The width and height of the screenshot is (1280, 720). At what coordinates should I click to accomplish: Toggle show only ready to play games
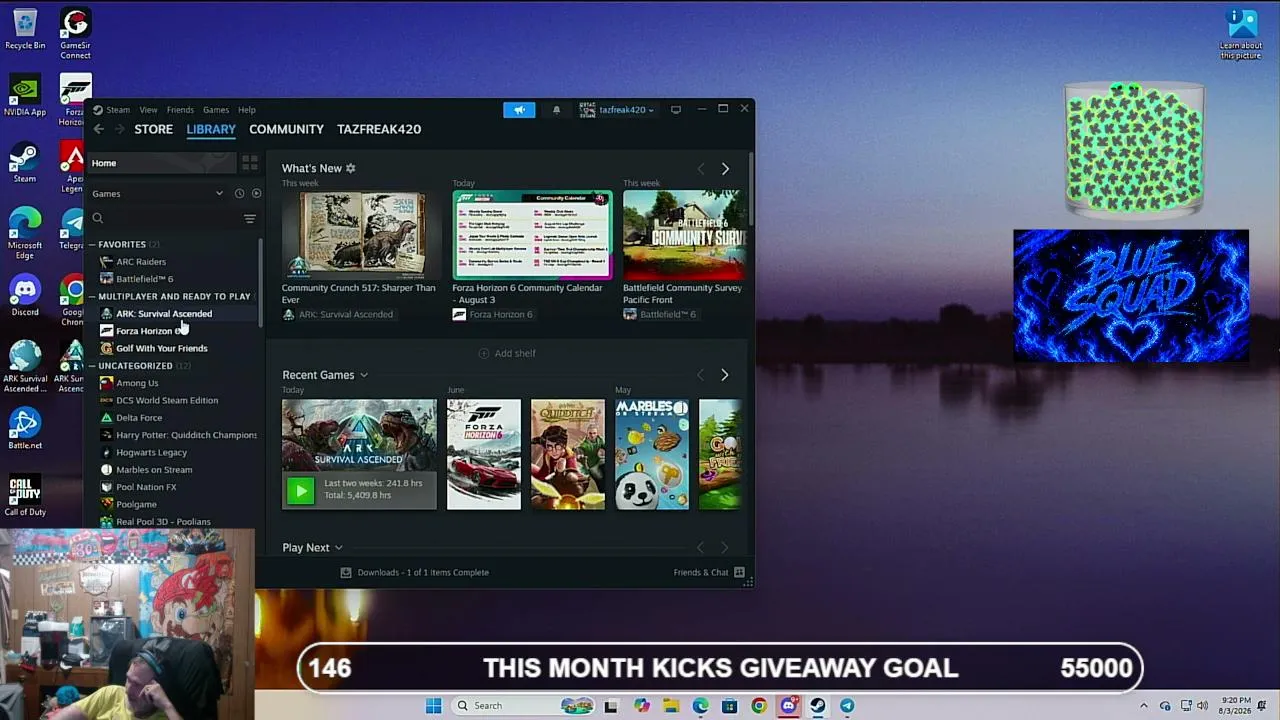pyautogui.click(x=256, y=193)
